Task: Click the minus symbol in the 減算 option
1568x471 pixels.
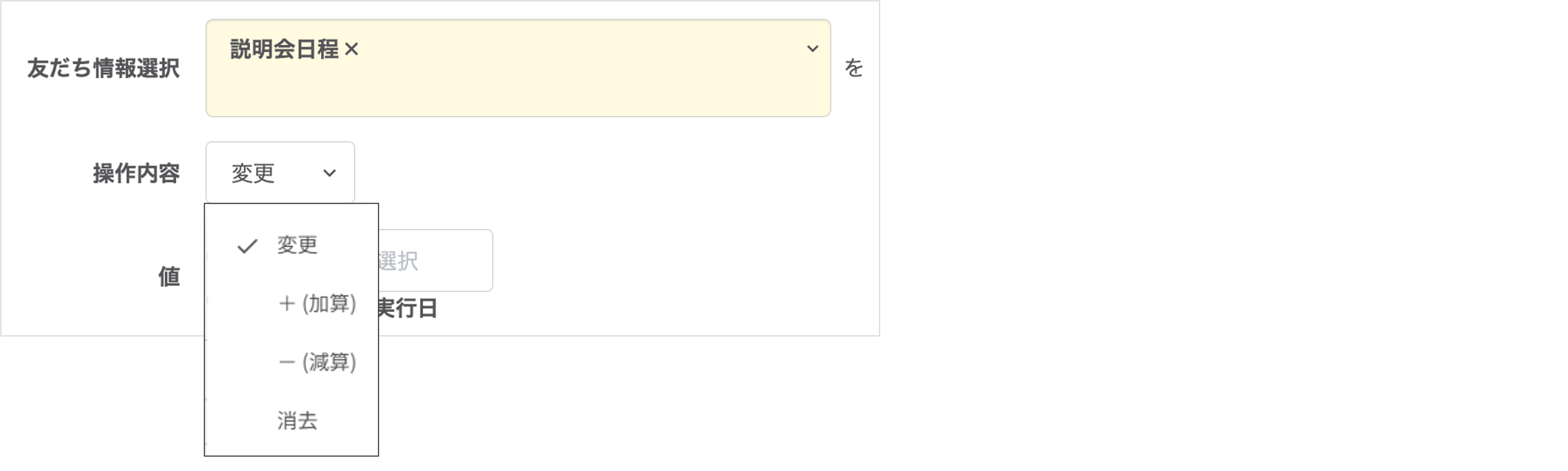Action: pyautogui.click(x=287, y=363)
